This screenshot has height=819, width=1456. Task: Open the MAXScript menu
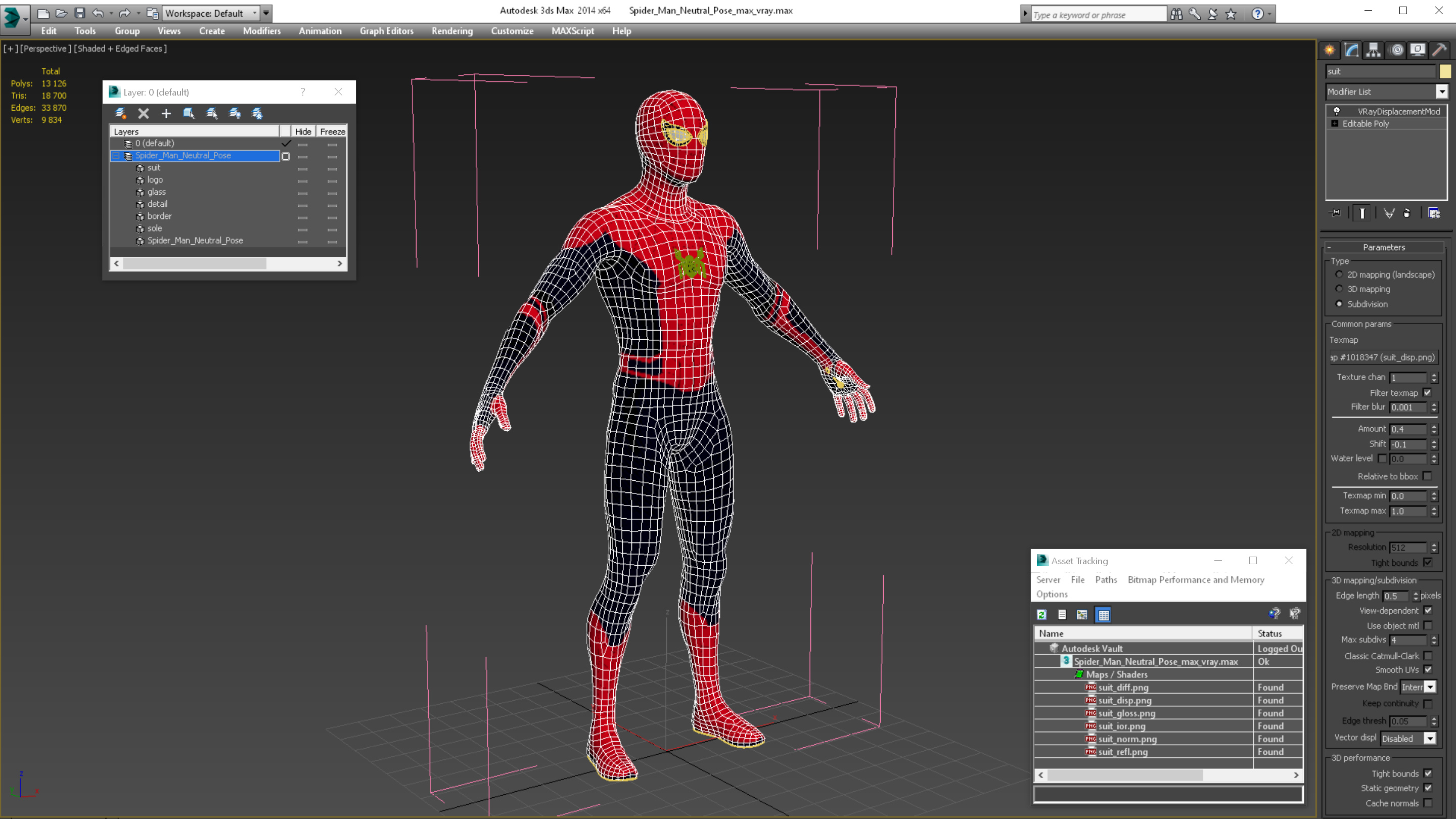pyautogui.click(x=573, y=31)
